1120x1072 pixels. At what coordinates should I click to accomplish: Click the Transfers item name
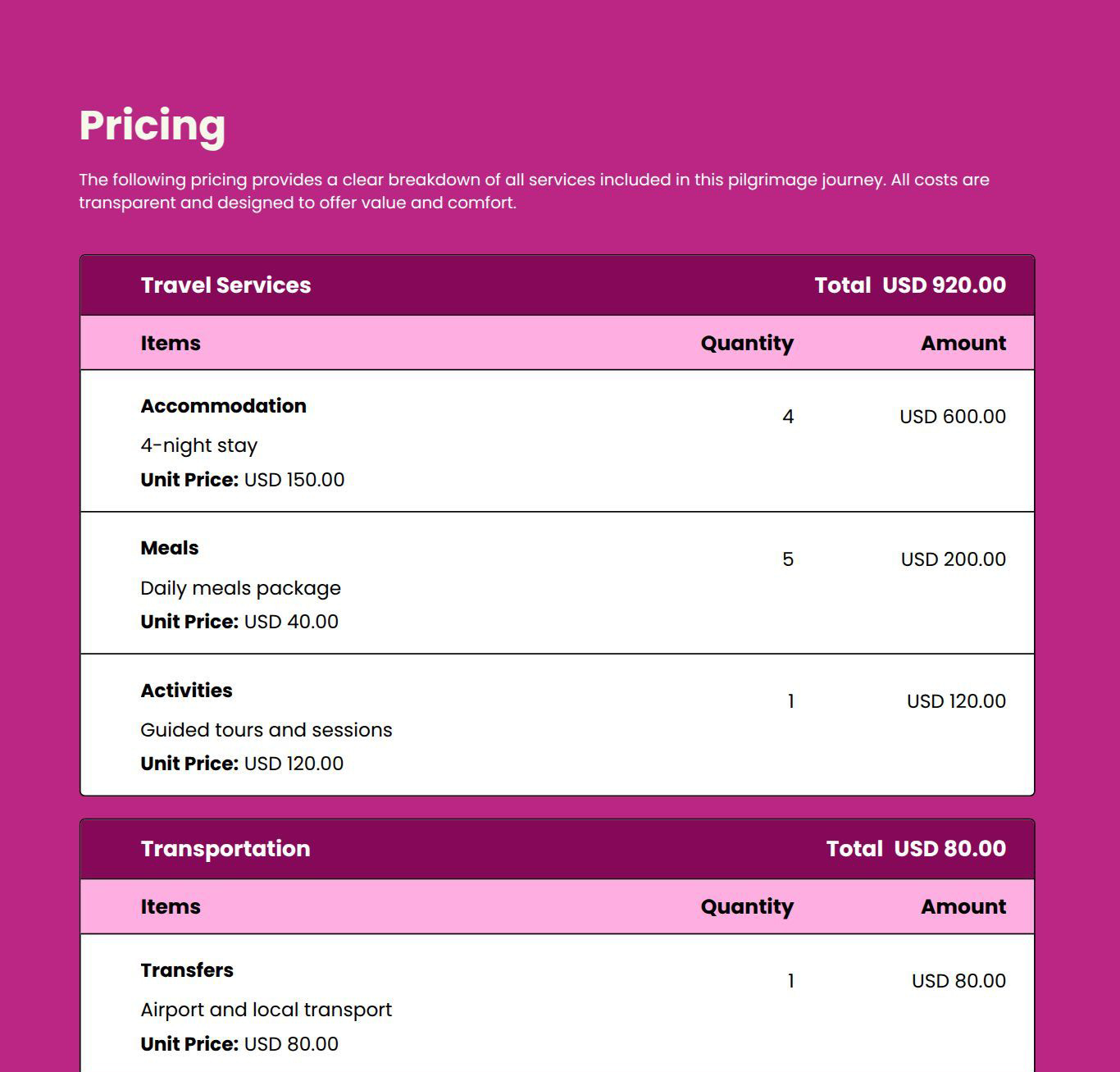click(186, 970)
